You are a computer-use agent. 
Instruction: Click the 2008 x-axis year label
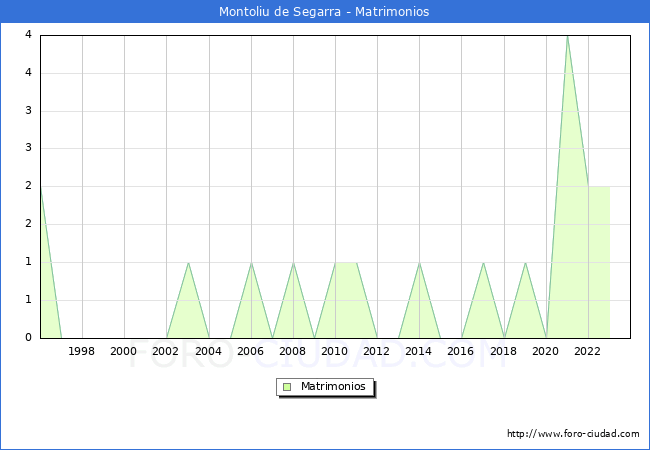tap(293, 351)
